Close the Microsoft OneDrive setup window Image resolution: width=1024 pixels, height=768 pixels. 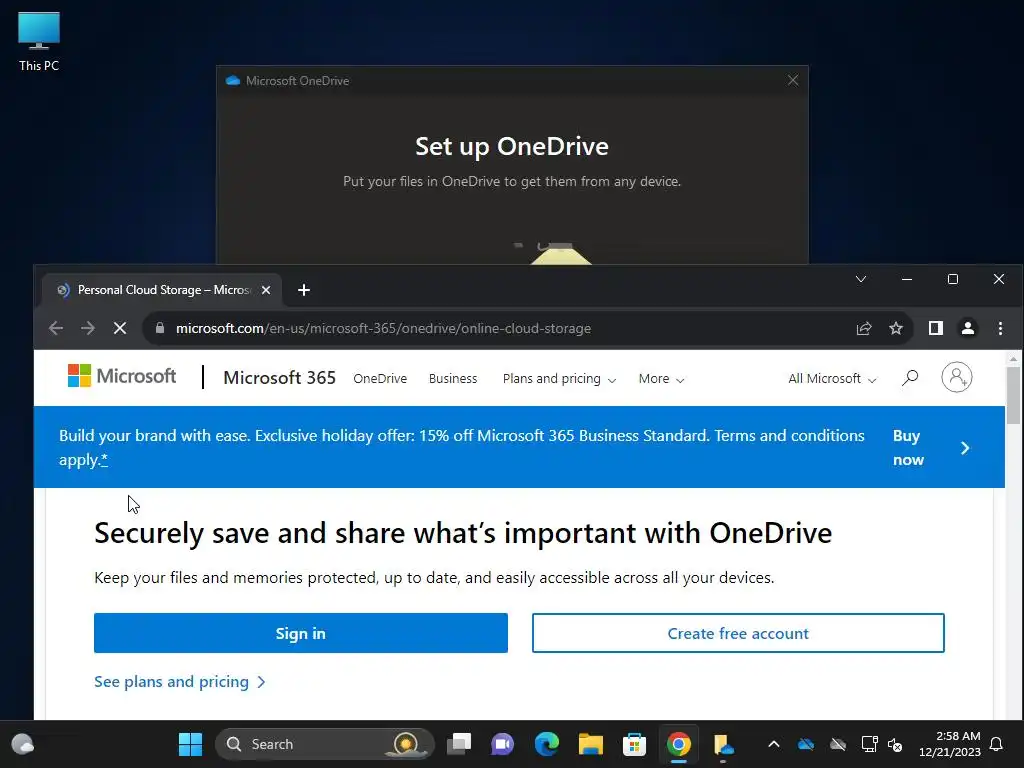click(x=793, y=80)
